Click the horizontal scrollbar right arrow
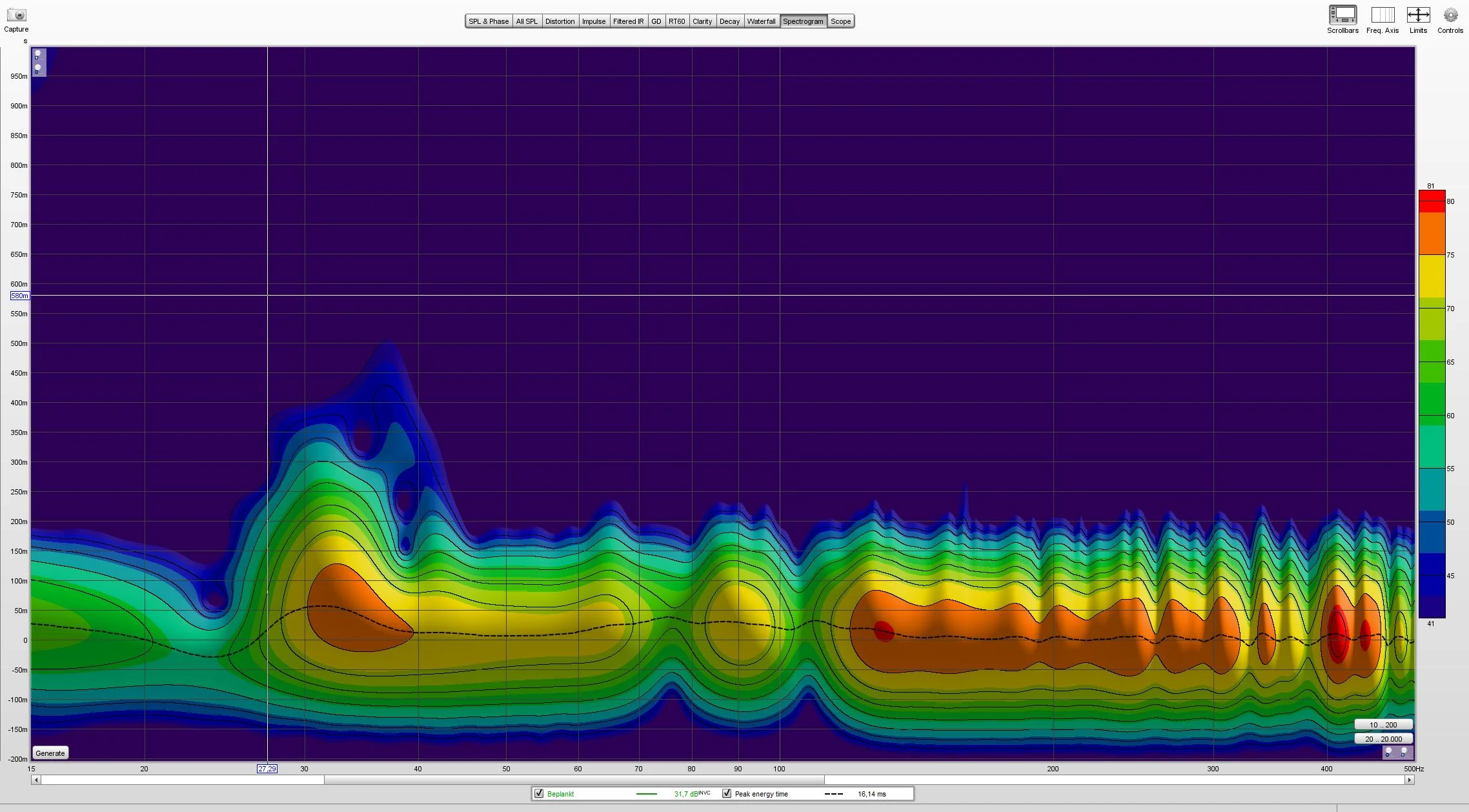The height and width of the screenshot is (812, 1469). click(x=1410, y=780)
